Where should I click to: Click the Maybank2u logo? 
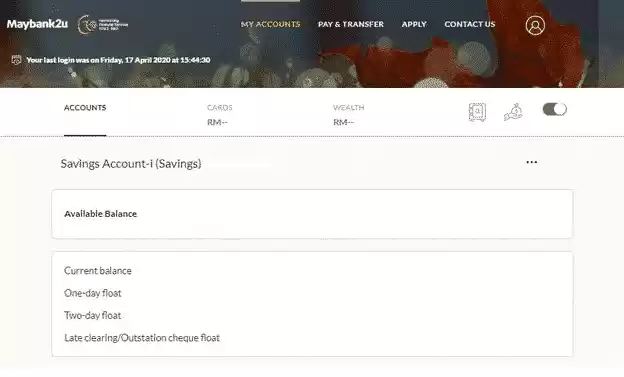37,24
